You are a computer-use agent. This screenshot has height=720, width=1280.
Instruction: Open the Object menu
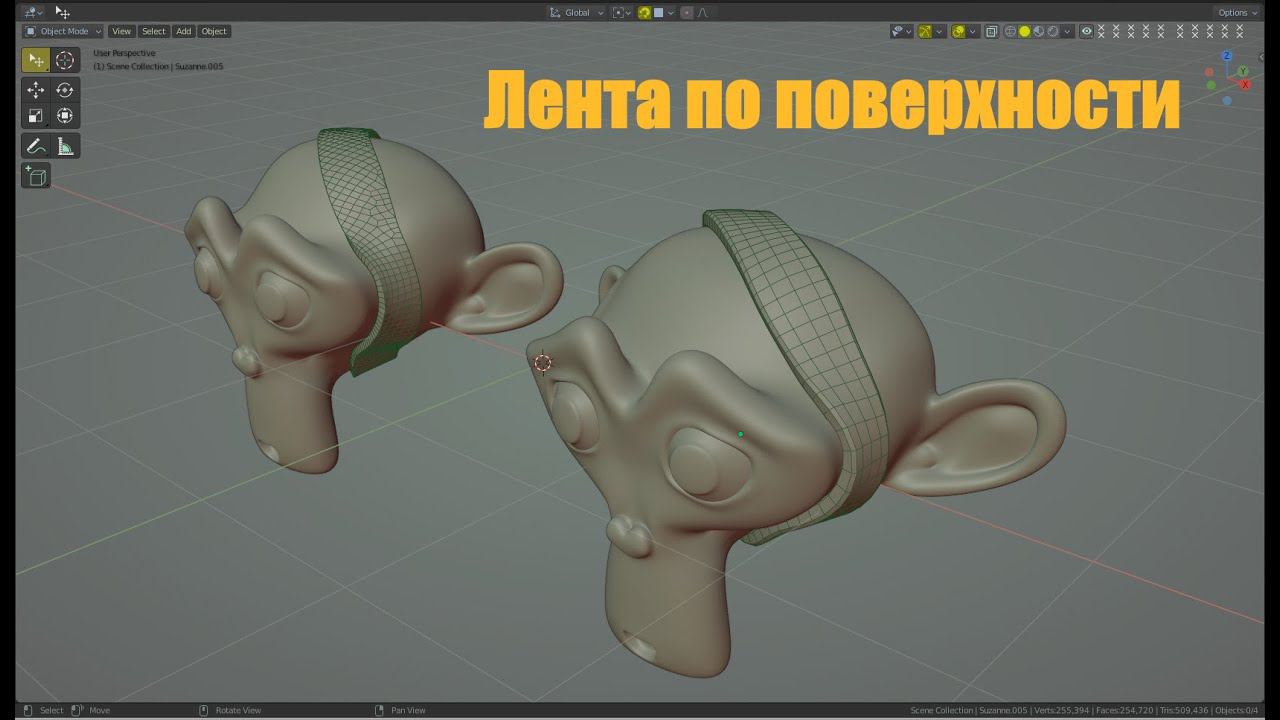pos(214,31)
